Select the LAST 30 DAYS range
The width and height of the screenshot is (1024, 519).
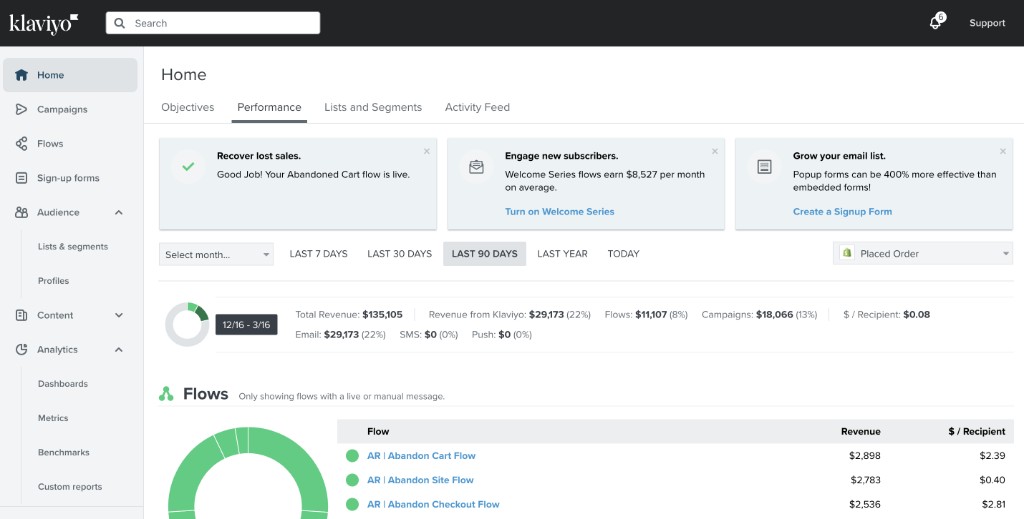(x=400, y=253)
